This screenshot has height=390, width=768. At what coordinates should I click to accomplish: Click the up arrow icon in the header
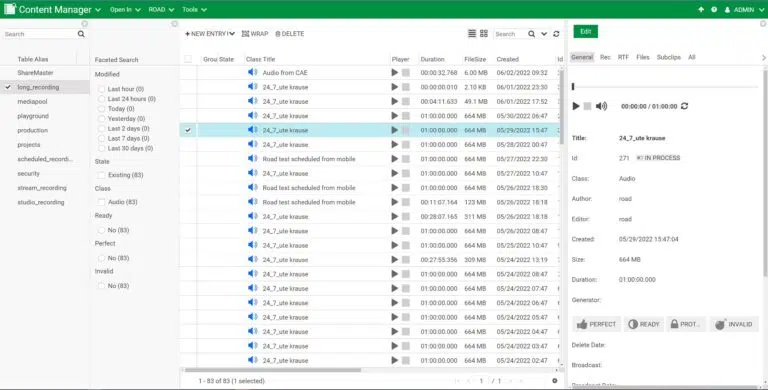coord(701,9)
